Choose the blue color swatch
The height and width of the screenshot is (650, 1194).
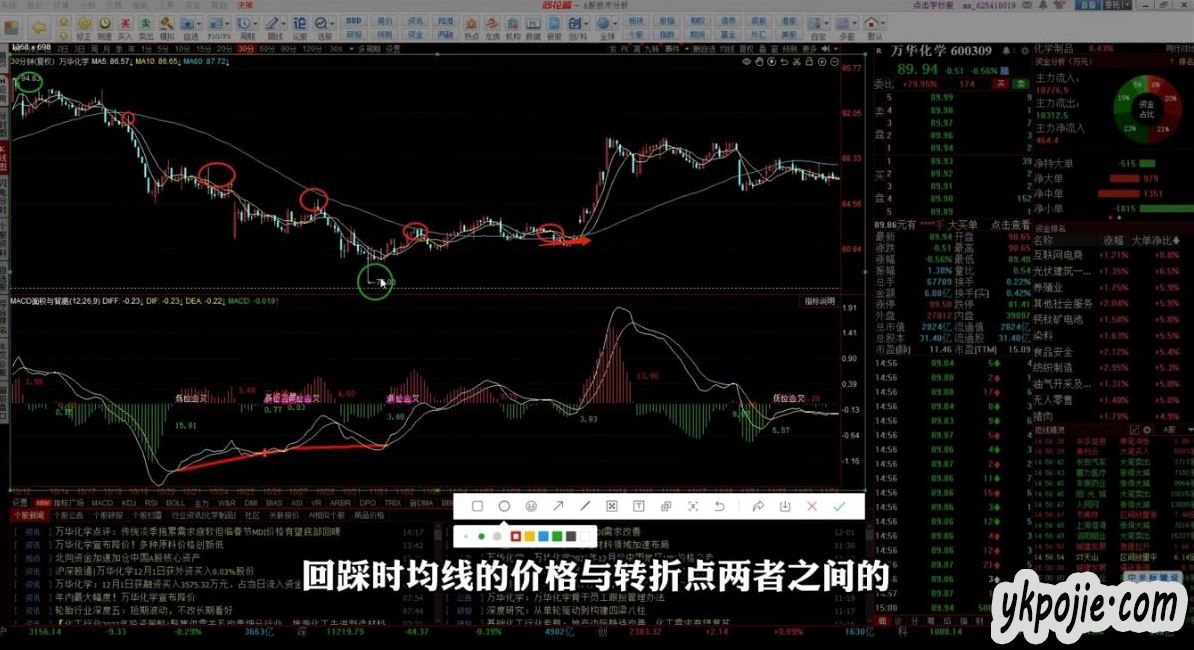[x=543, y=537]
